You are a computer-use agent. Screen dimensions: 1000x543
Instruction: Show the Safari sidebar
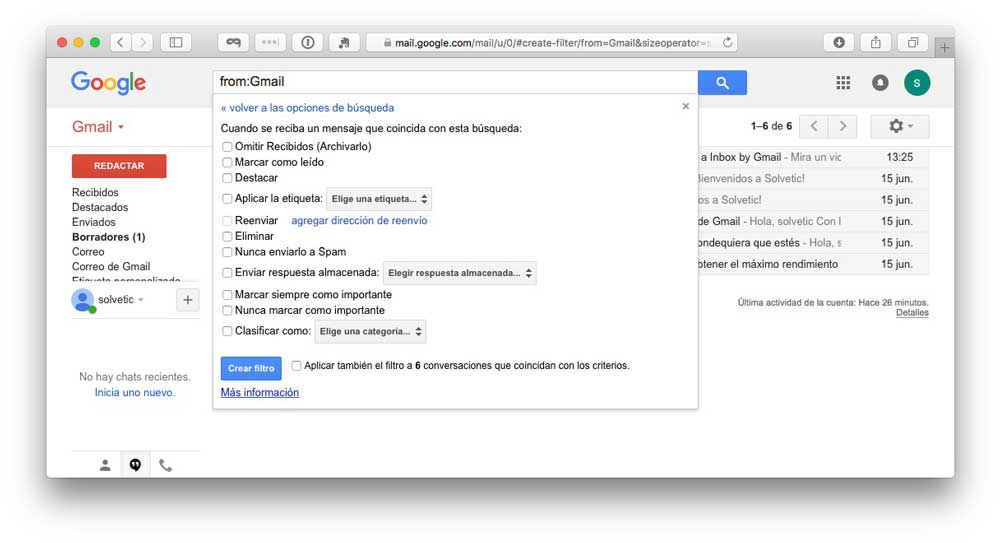pyautogui.click(x=175, y=42)
